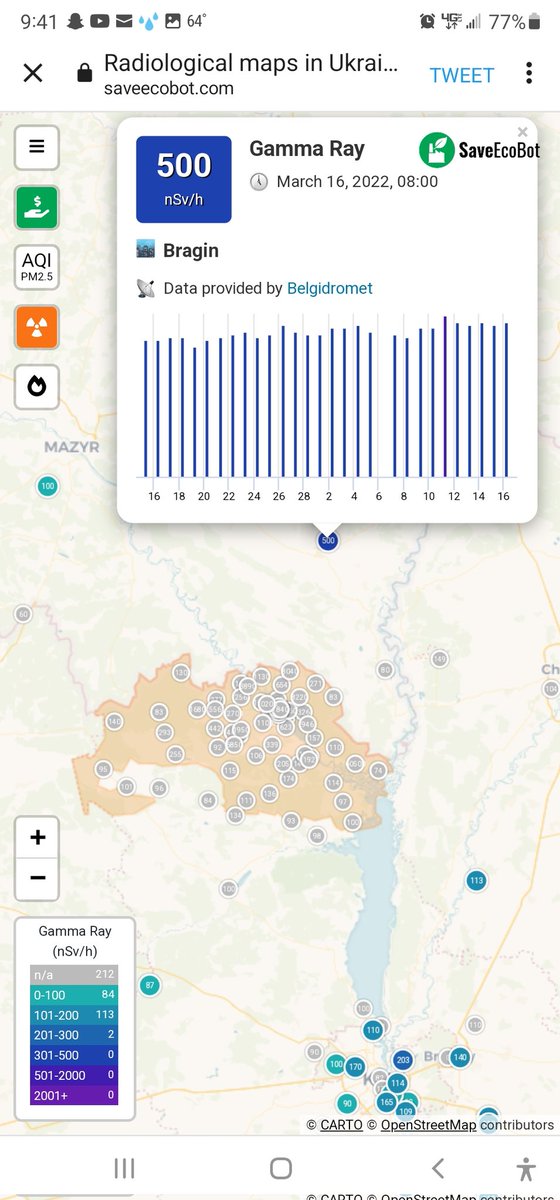Tap the TWEET button
The height and width of the screenshot is (1200, 560).
coord(462,75)
